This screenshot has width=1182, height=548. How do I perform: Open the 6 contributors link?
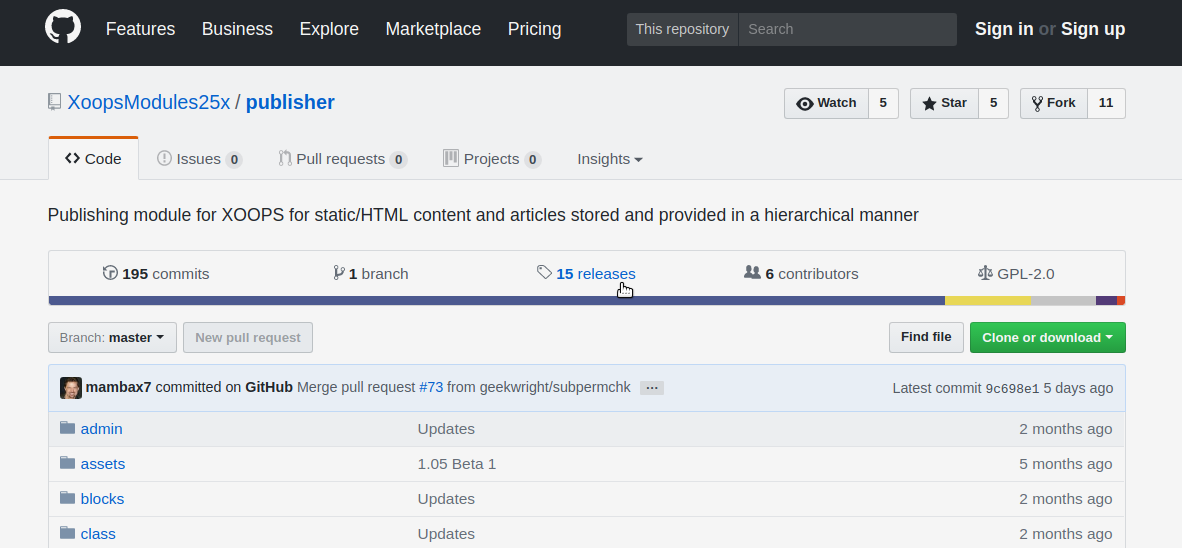tap(801, 274)
